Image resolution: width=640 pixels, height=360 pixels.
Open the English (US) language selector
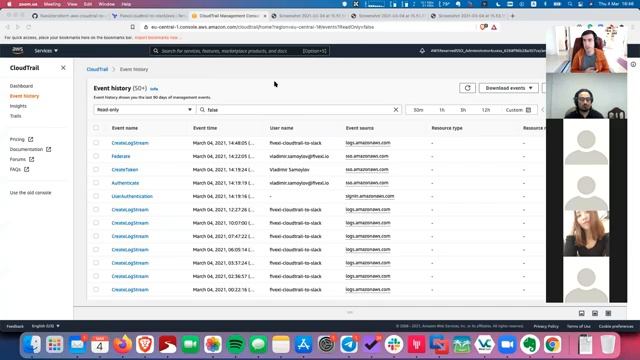45,326
